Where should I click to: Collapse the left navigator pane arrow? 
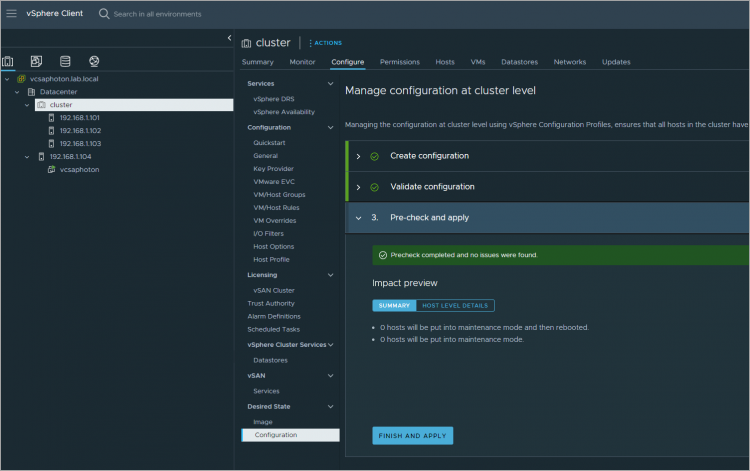[230, 38]
